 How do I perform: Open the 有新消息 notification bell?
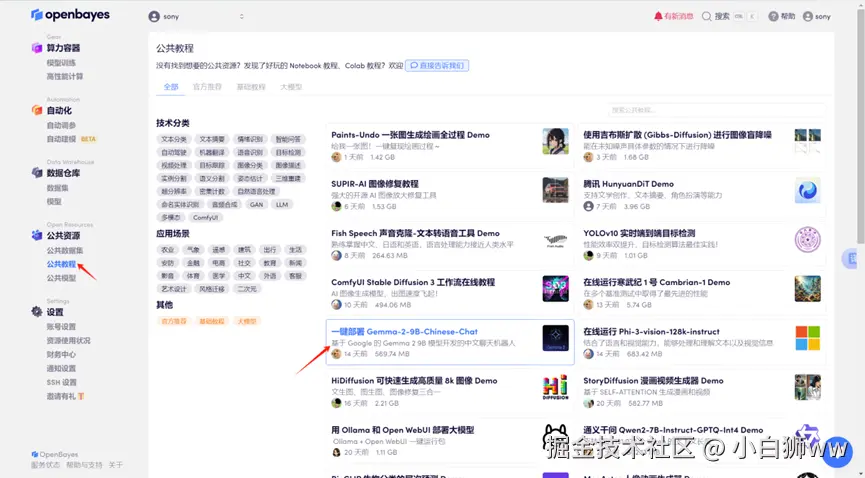click(x=658, y=17)
